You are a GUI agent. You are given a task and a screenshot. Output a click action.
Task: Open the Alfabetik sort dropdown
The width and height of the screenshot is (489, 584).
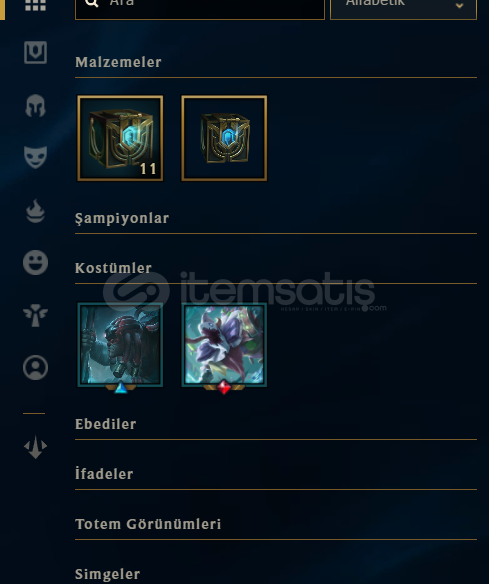coord(403,7)
